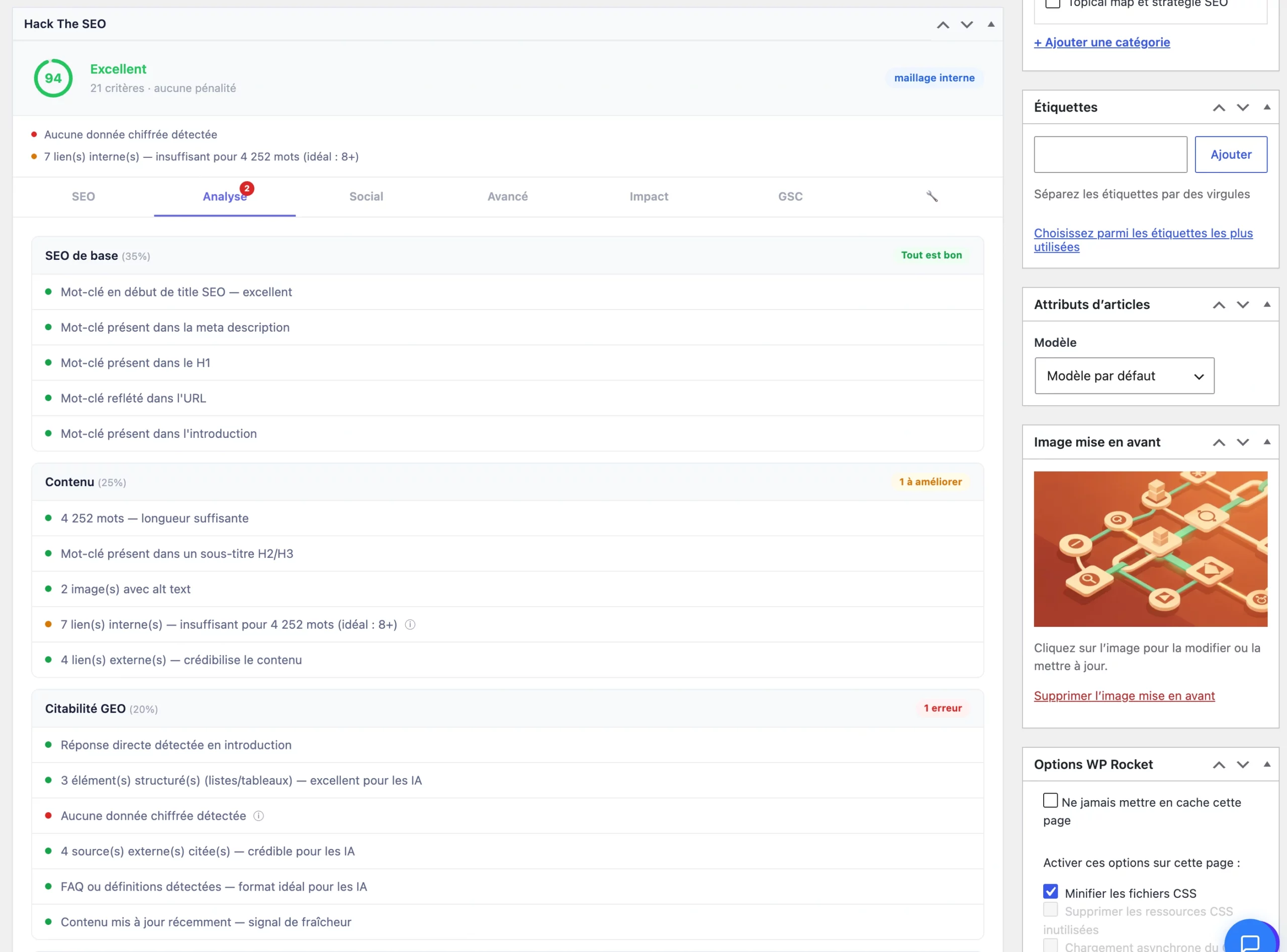Viewport: 1287px width, 952px height.
Task: Select the Analyse tab
Action: (225, 197)
